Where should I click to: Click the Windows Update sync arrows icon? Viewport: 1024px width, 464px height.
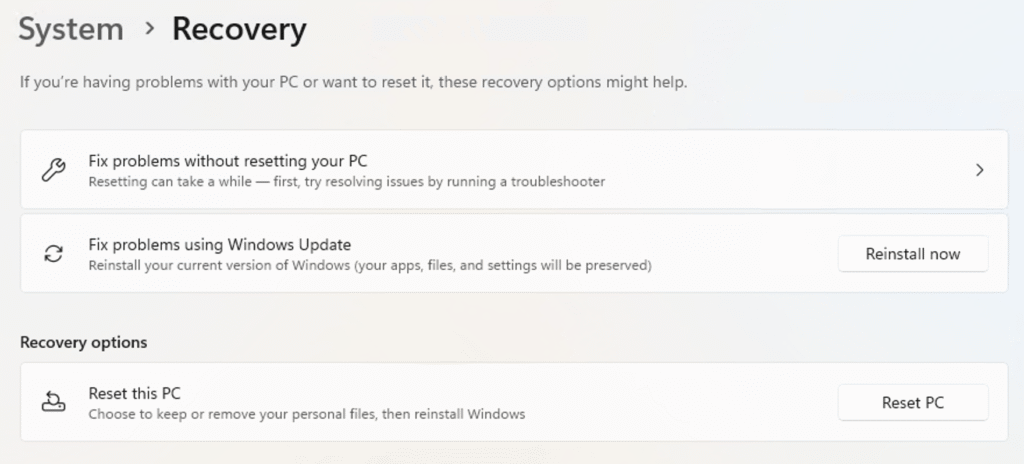coord(53,254)
